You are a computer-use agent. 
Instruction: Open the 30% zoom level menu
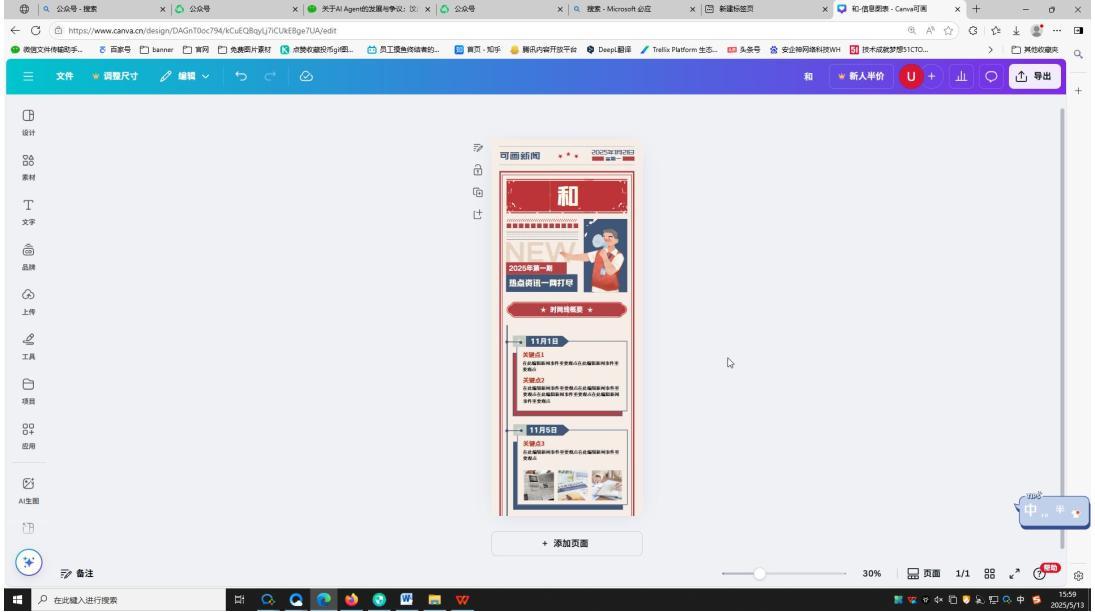[x=872, y=574]
